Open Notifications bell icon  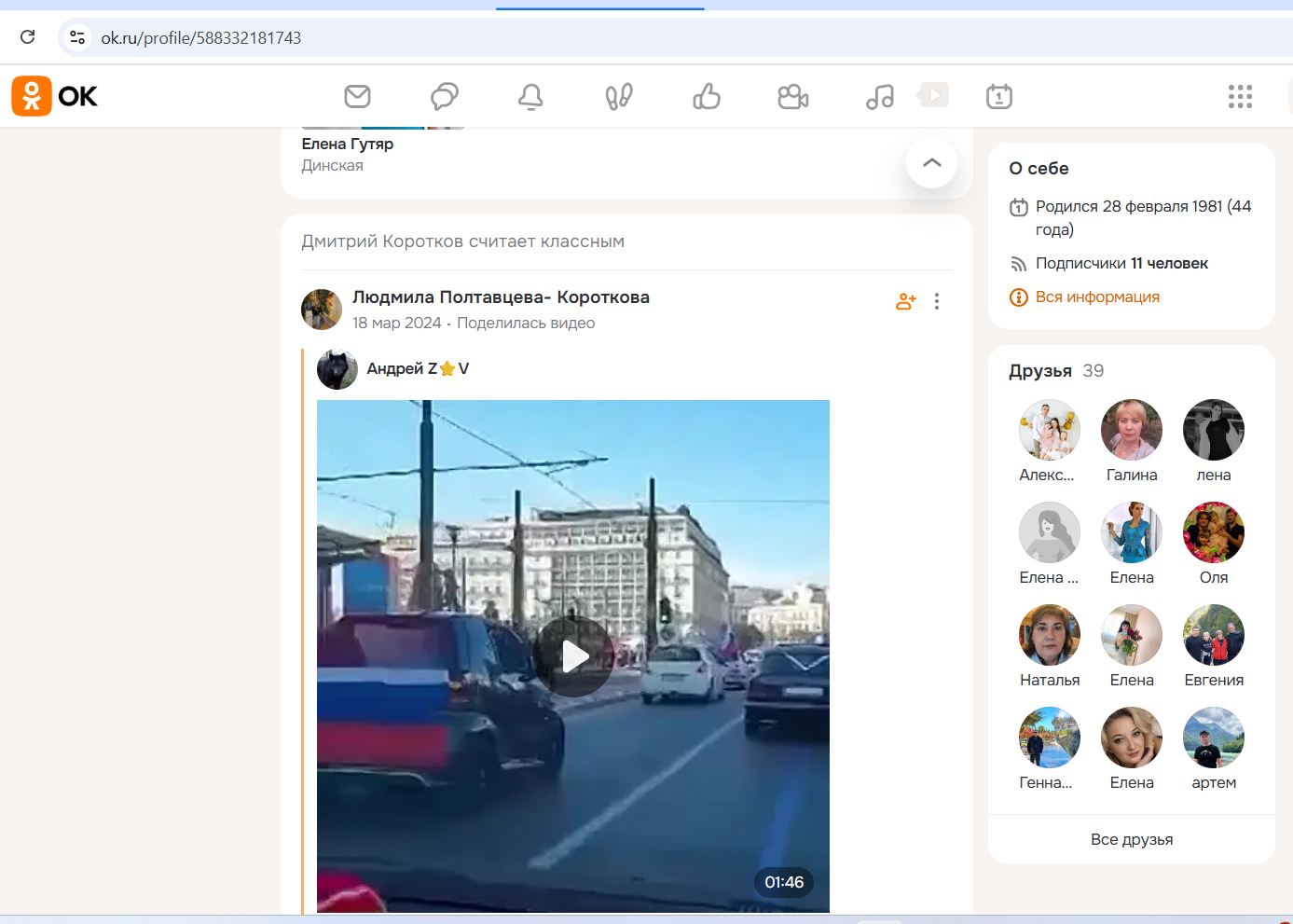530,96
